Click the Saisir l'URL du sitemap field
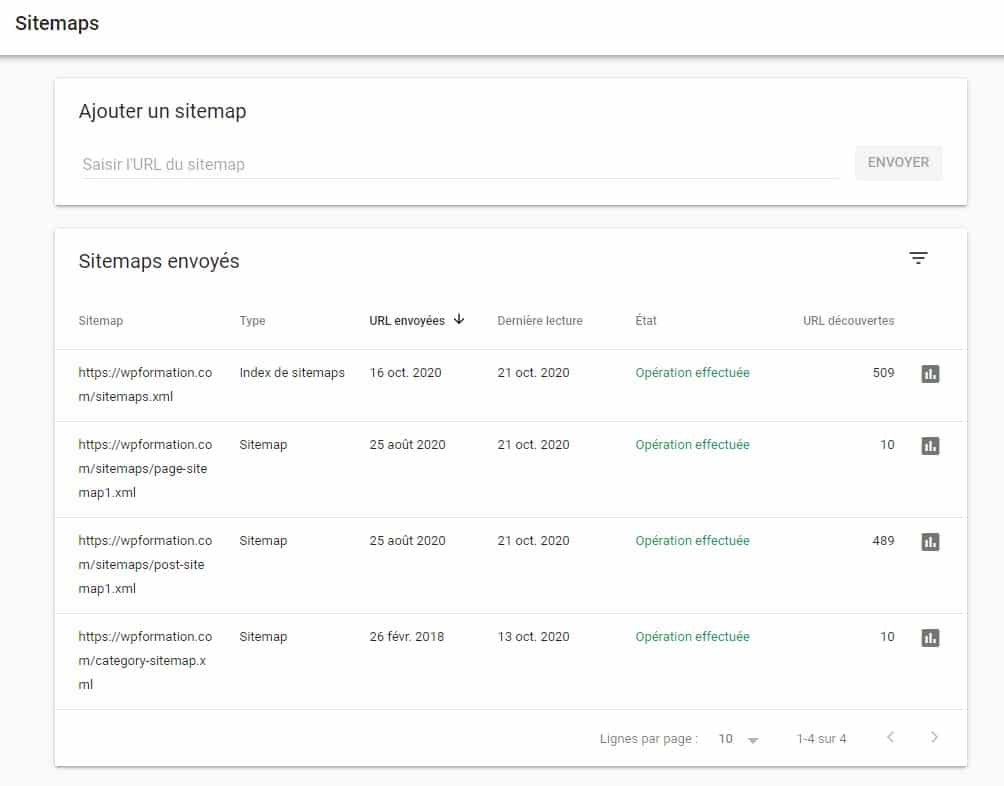 [x=400, y=164]
